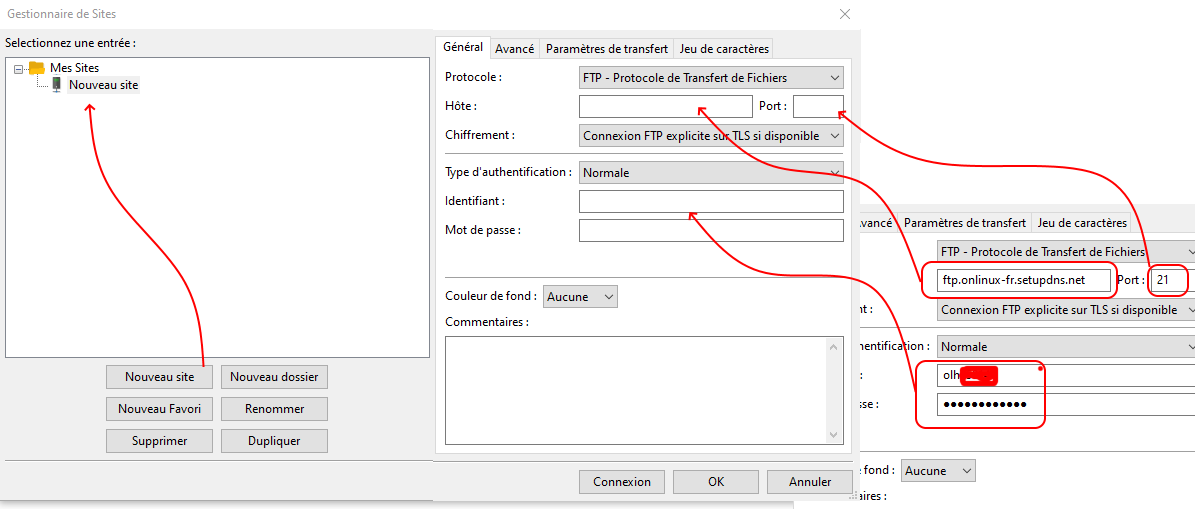
Task: Click the masked password field in example
Action: (x=1065, y=405)
